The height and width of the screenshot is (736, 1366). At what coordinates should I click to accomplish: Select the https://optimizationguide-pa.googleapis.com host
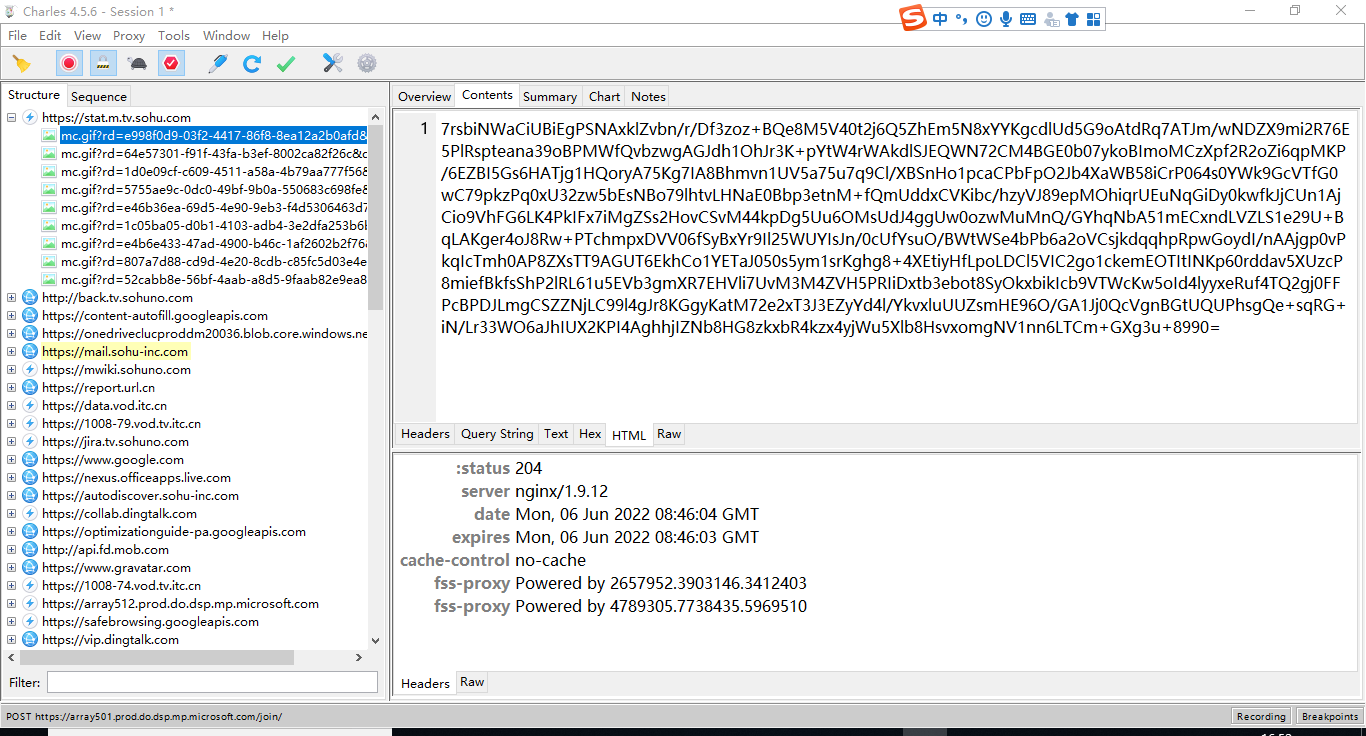tap(174, 531)
